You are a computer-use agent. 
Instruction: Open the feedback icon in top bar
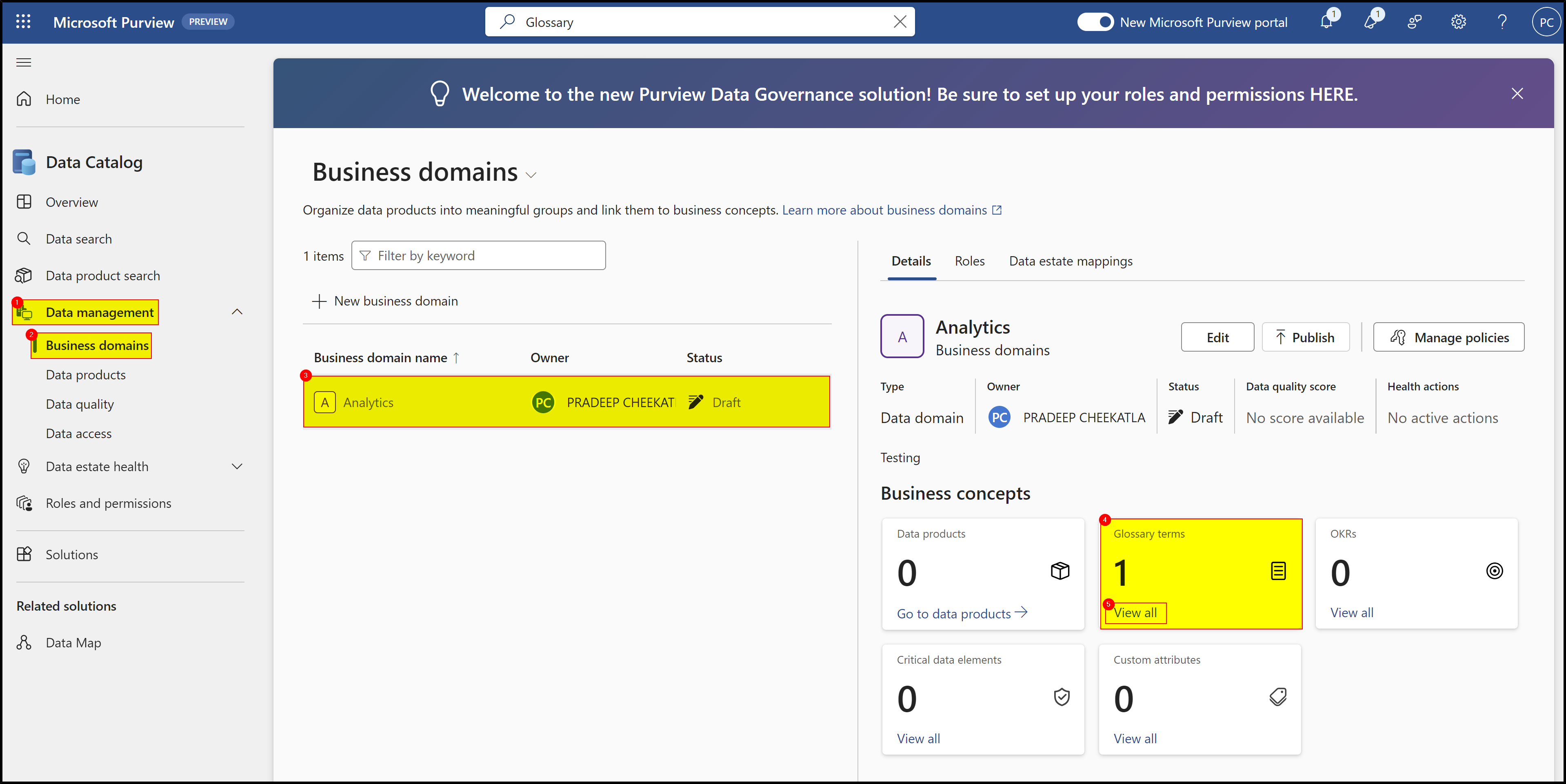(x=1414, y=22)
